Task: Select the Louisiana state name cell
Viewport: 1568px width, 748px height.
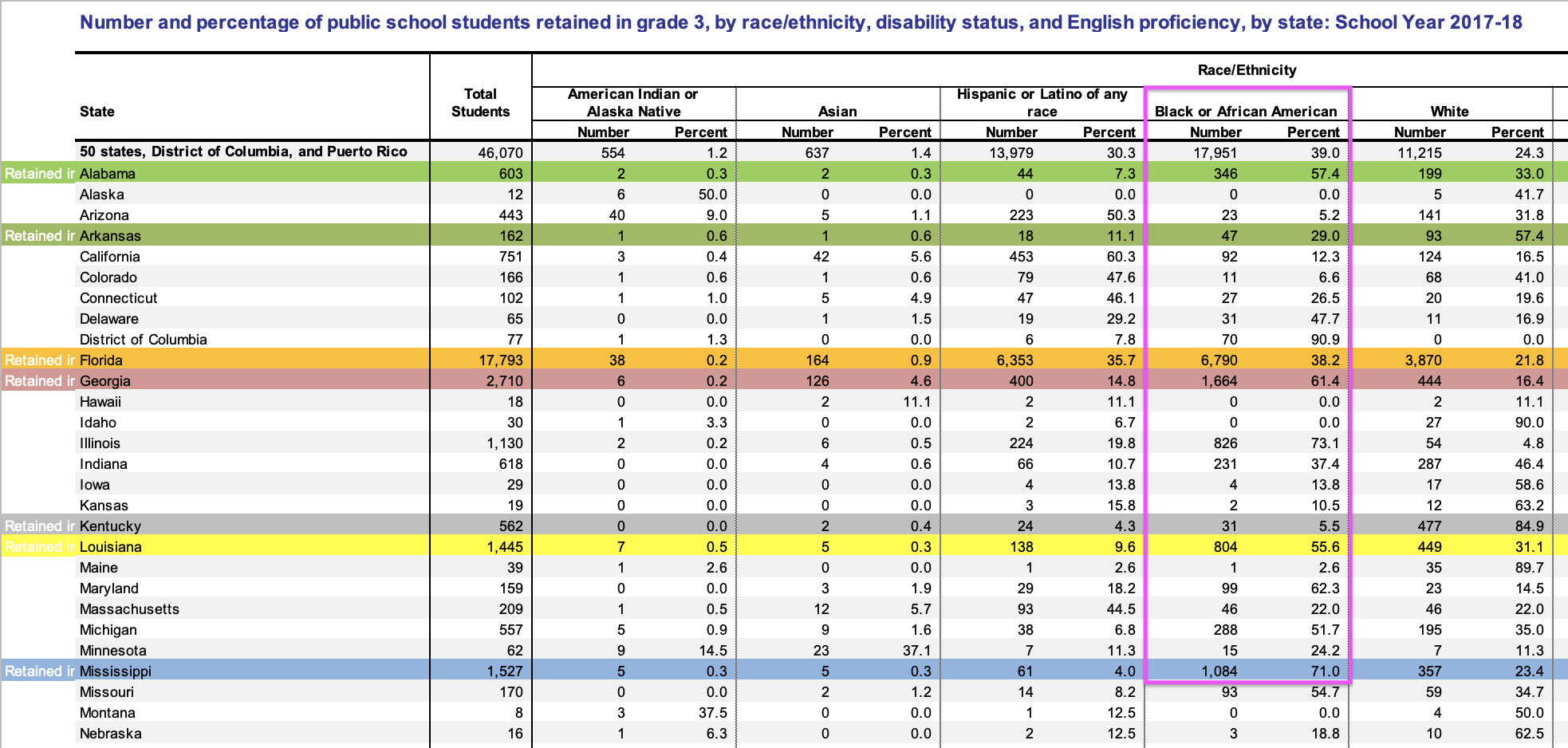Action: (111, 547)
